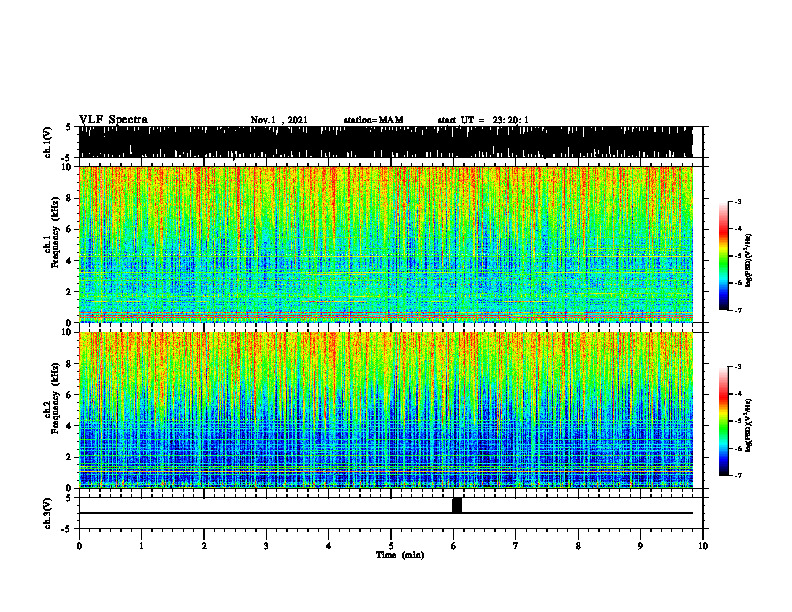The image size is (792, 612).
Task: Click the ch.1 frequency tick label 6
Action: coord(70,229)
